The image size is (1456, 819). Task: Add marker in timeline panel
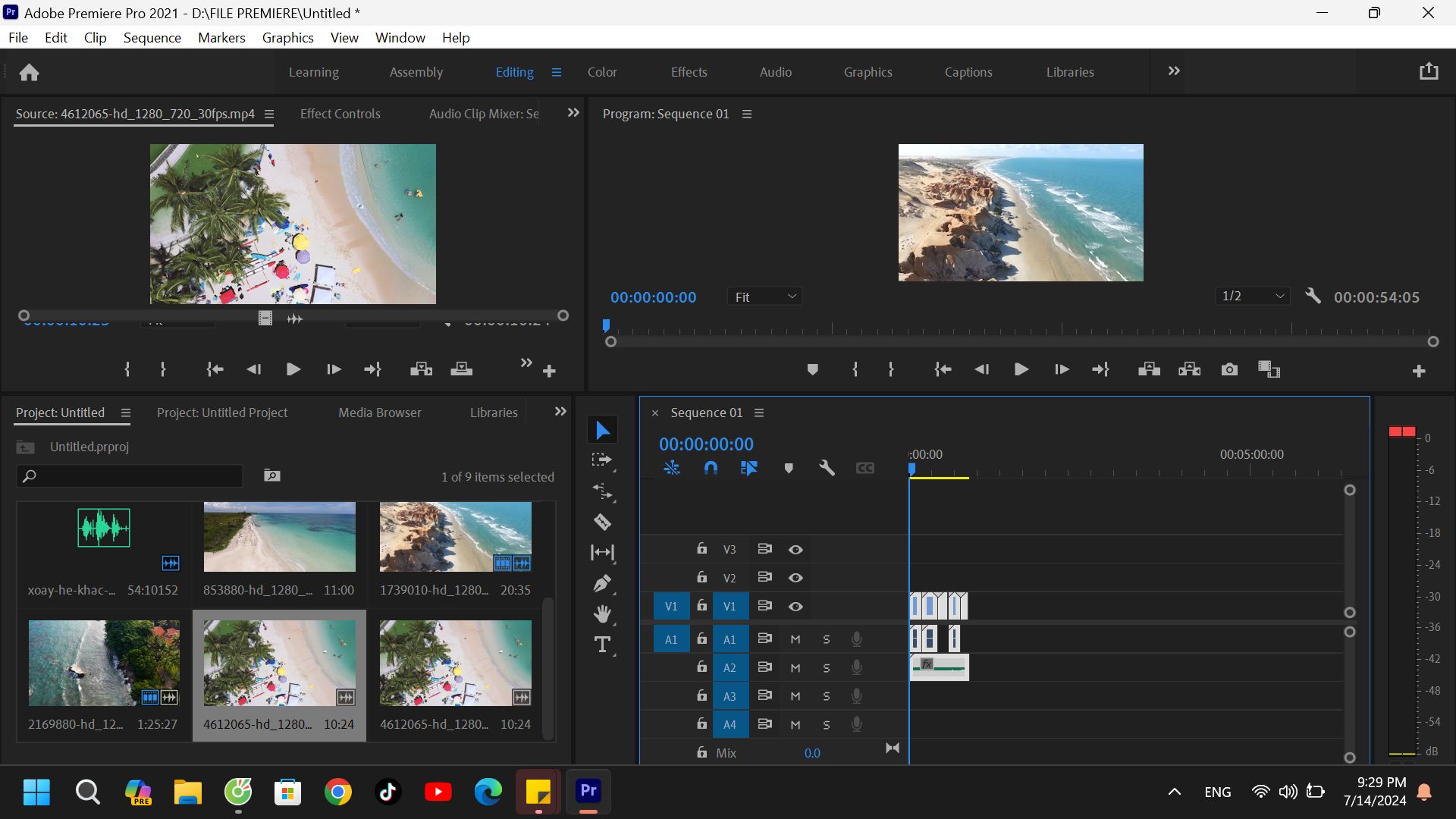click(789, 468)
